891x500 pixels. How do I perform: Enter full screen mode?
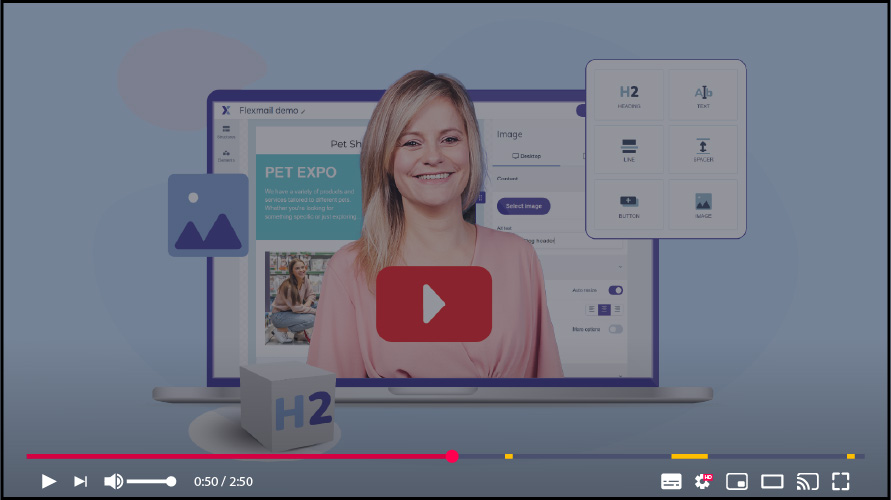tap(840, 481)
